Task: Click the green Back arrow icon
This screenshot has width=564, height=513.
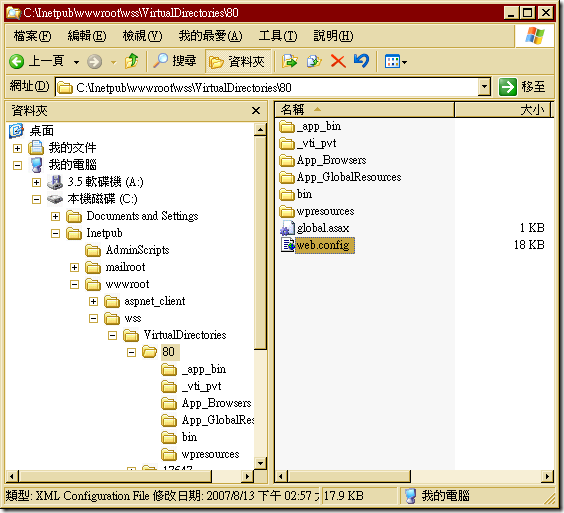Action: coord(17,62)
